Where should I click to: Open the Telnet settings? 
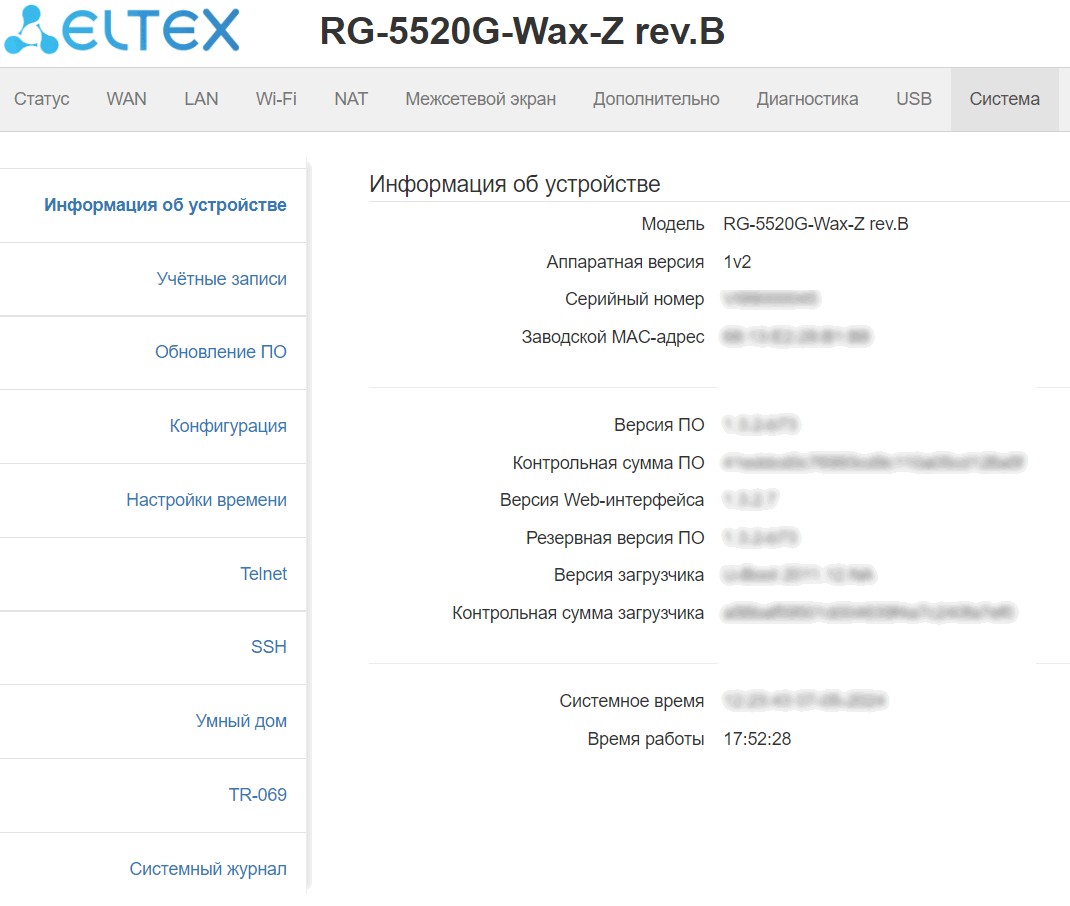(263, 574)
